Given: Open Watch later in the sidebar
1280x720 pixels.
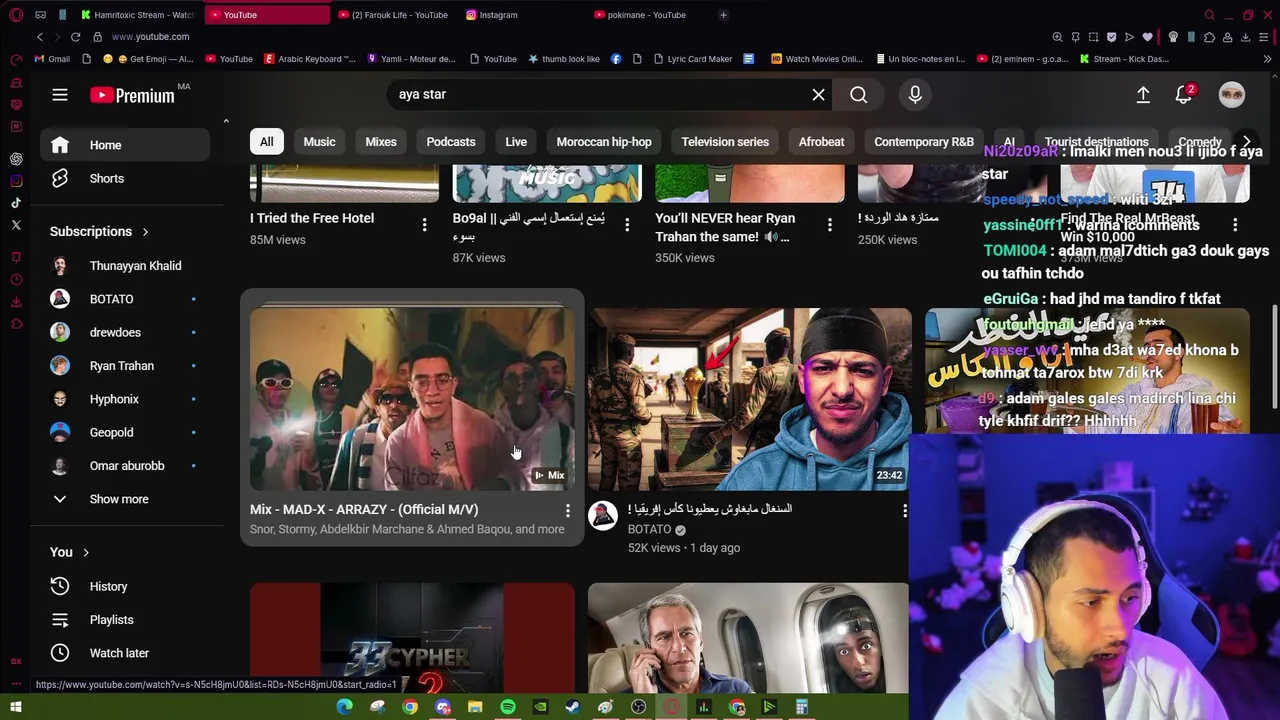Looking at the screenshot, I should tap(125, 653).
